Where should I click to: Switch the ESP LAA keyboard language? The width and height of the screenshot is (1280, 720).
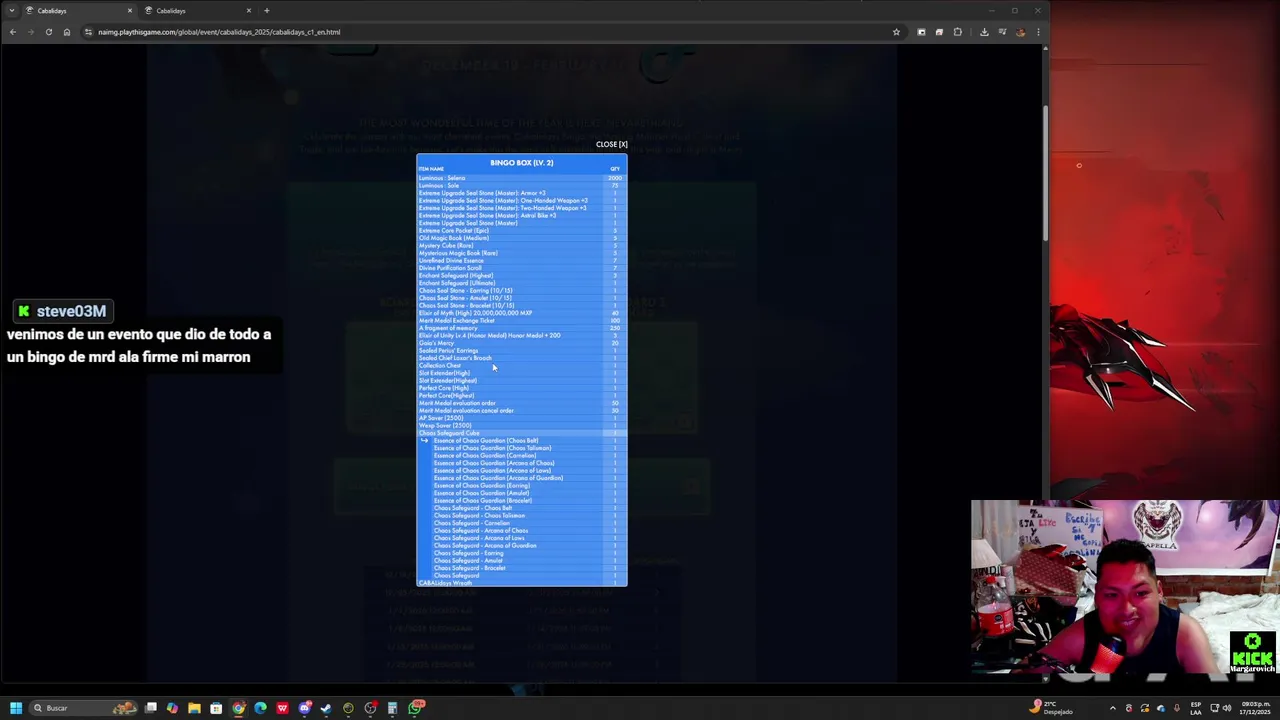1196,708
